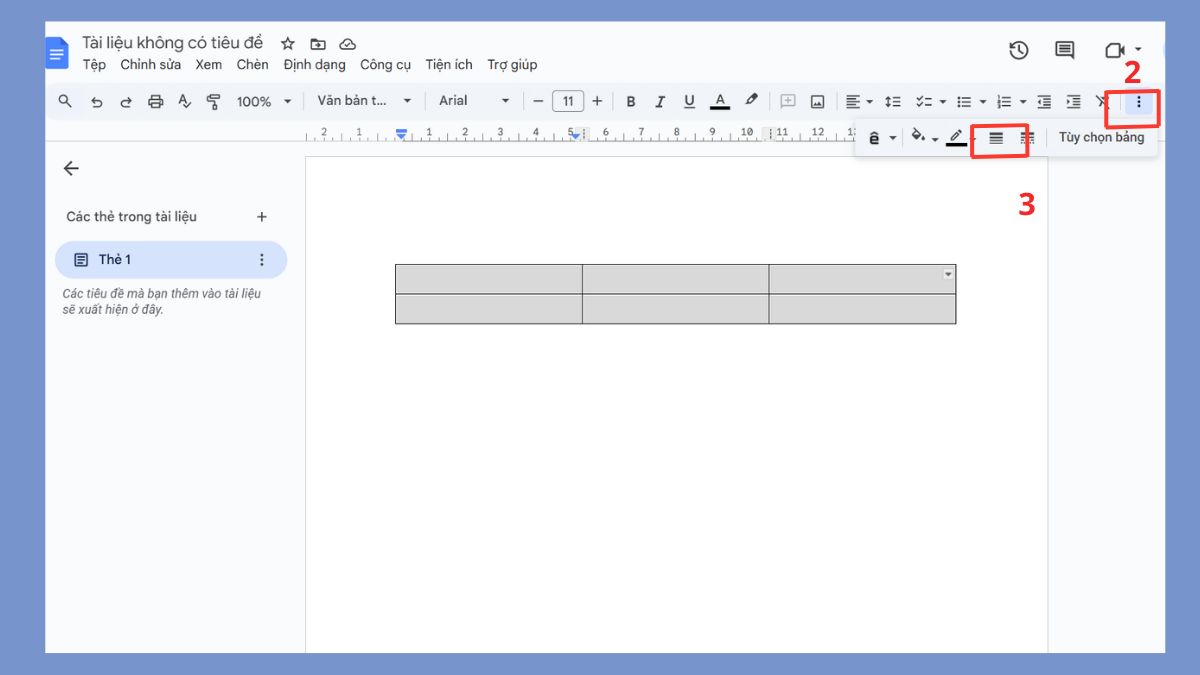Click the print icon in toolbar
Image resolution: width=1200 pixels, height=675 pixels.
click(x=155, y=101)
